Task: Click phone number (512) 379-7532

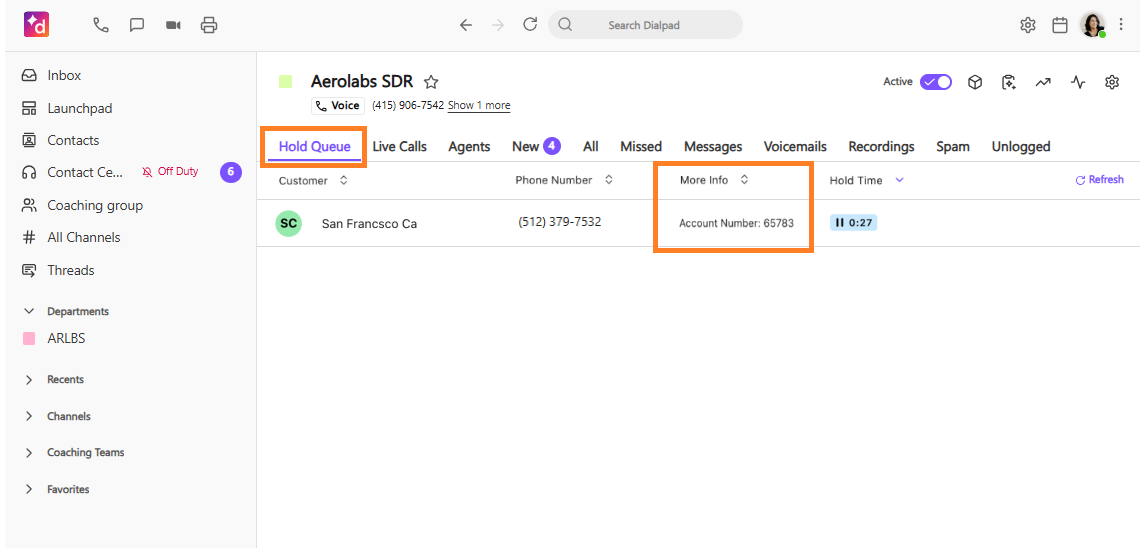Action: [x=560, y=222]
